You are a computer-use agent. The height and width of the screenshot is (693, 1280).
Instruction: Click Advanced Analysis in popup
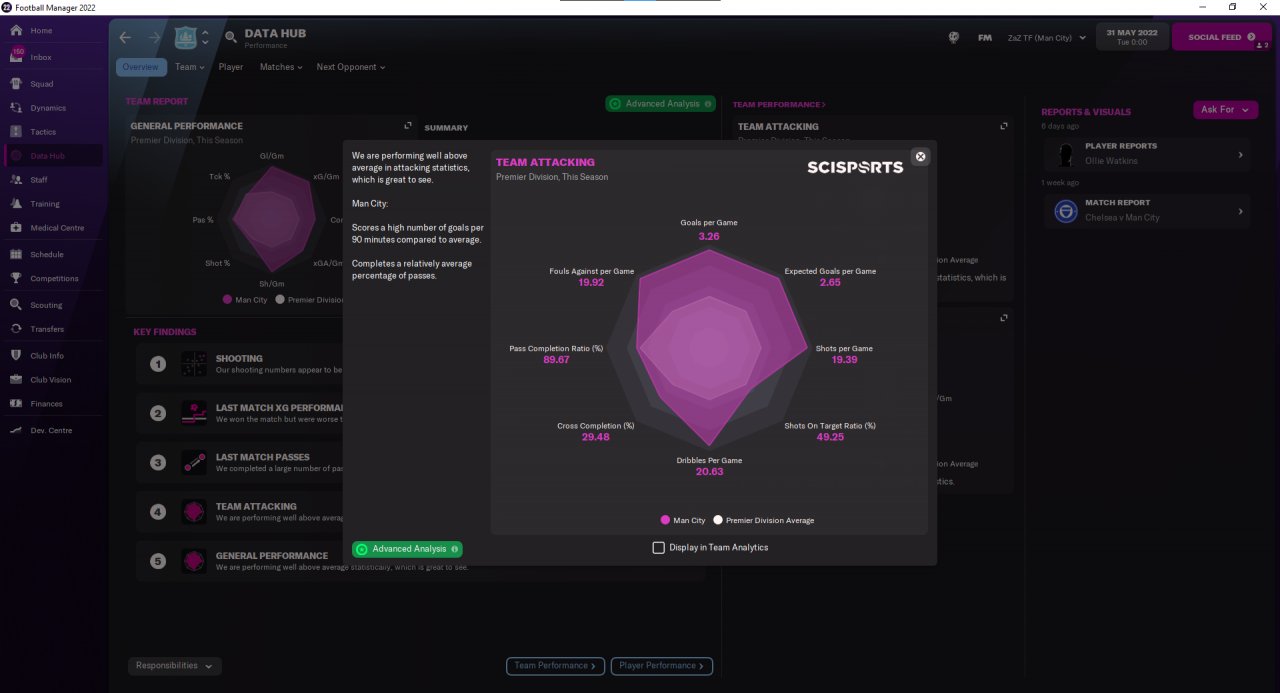coord(407,549)
